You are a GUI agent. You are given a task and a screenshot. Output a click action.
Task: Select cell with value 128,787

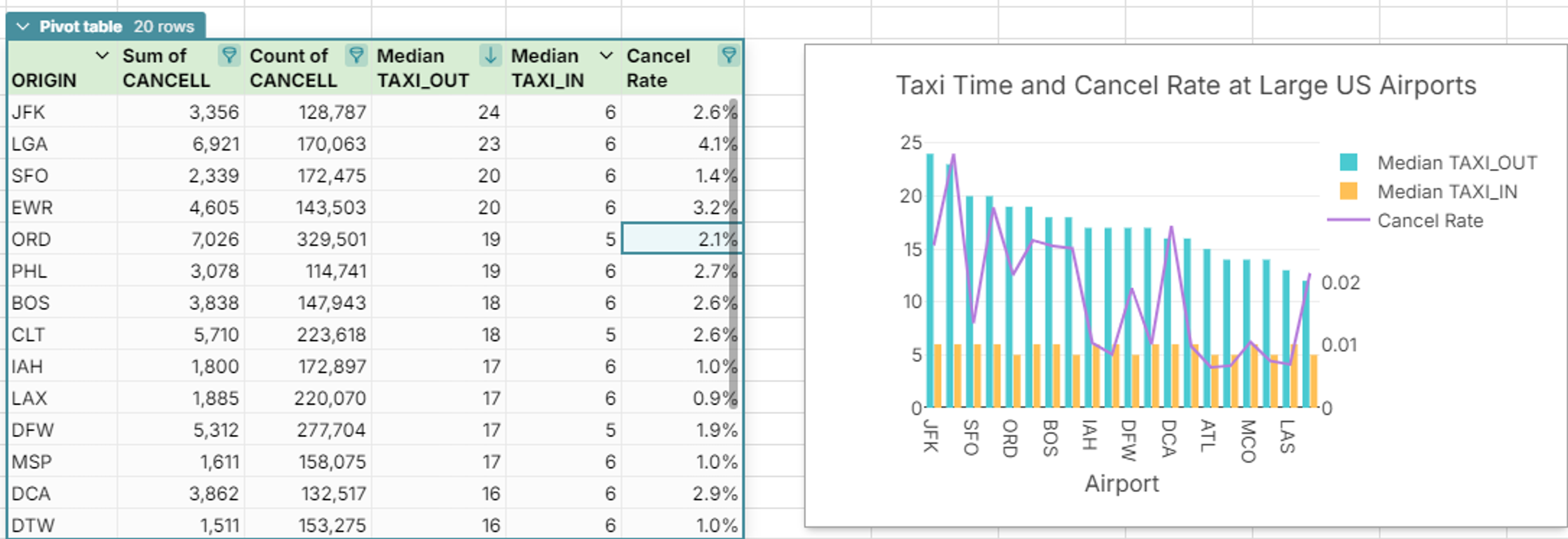[x=308, y=111]
